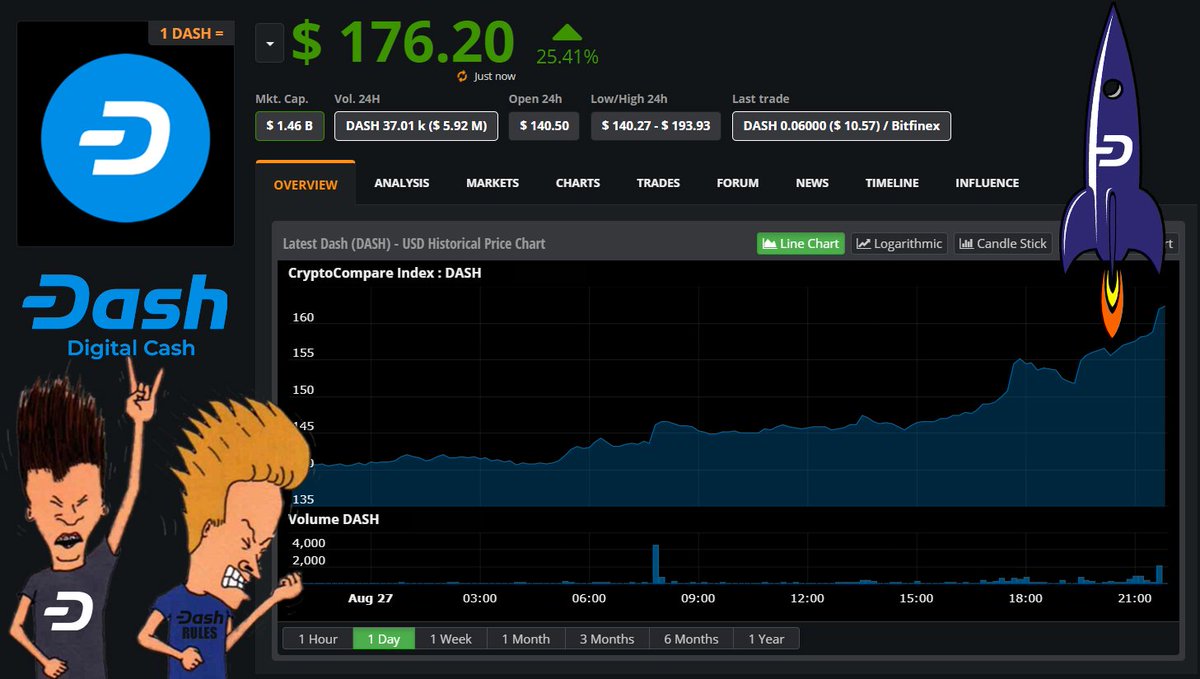Click the 18:00 time axis label
This screenshot has width=1200, height=679.
point(1025,598)
